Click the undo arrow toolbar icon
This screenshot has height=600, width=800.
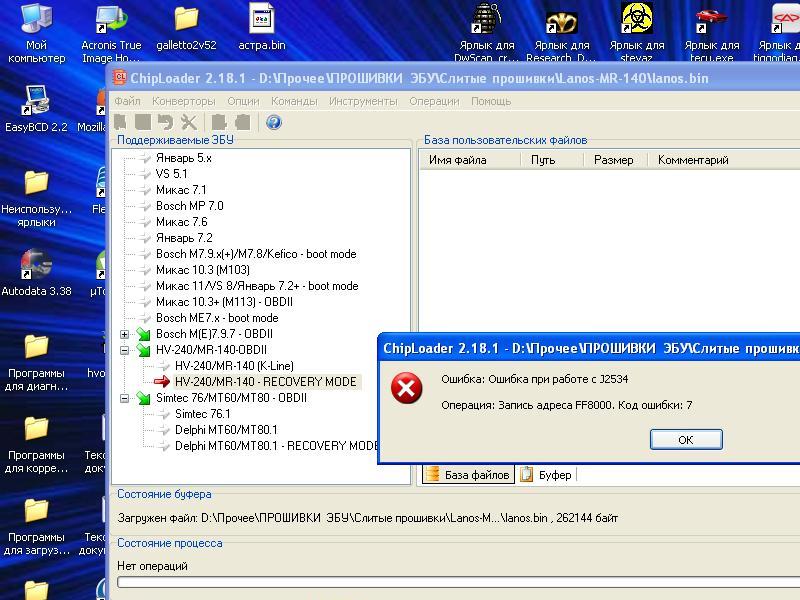(166, 122)
